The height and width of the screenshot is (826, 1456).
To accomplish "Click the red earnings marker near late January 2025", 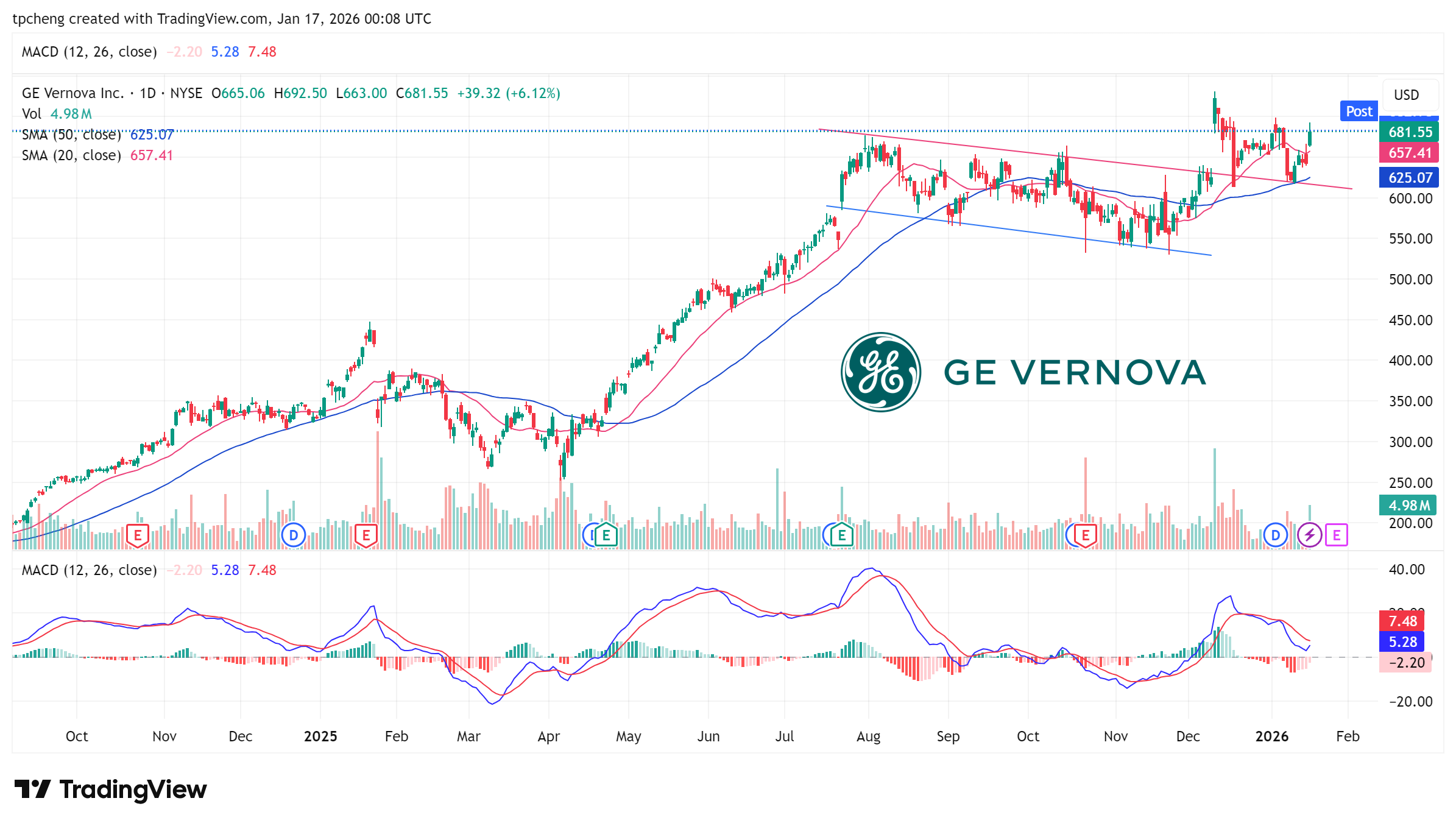I will [366, 535].
